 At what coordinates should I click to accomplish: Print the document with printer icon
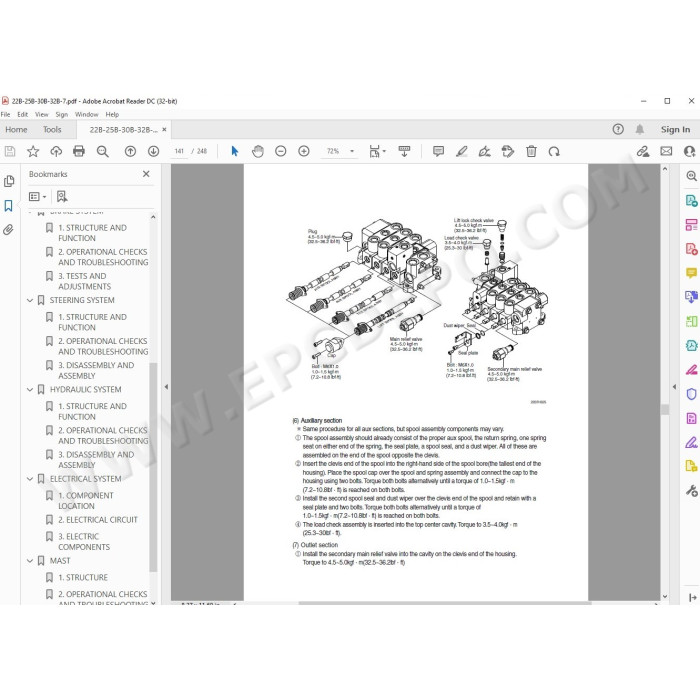tap(79, 151)
